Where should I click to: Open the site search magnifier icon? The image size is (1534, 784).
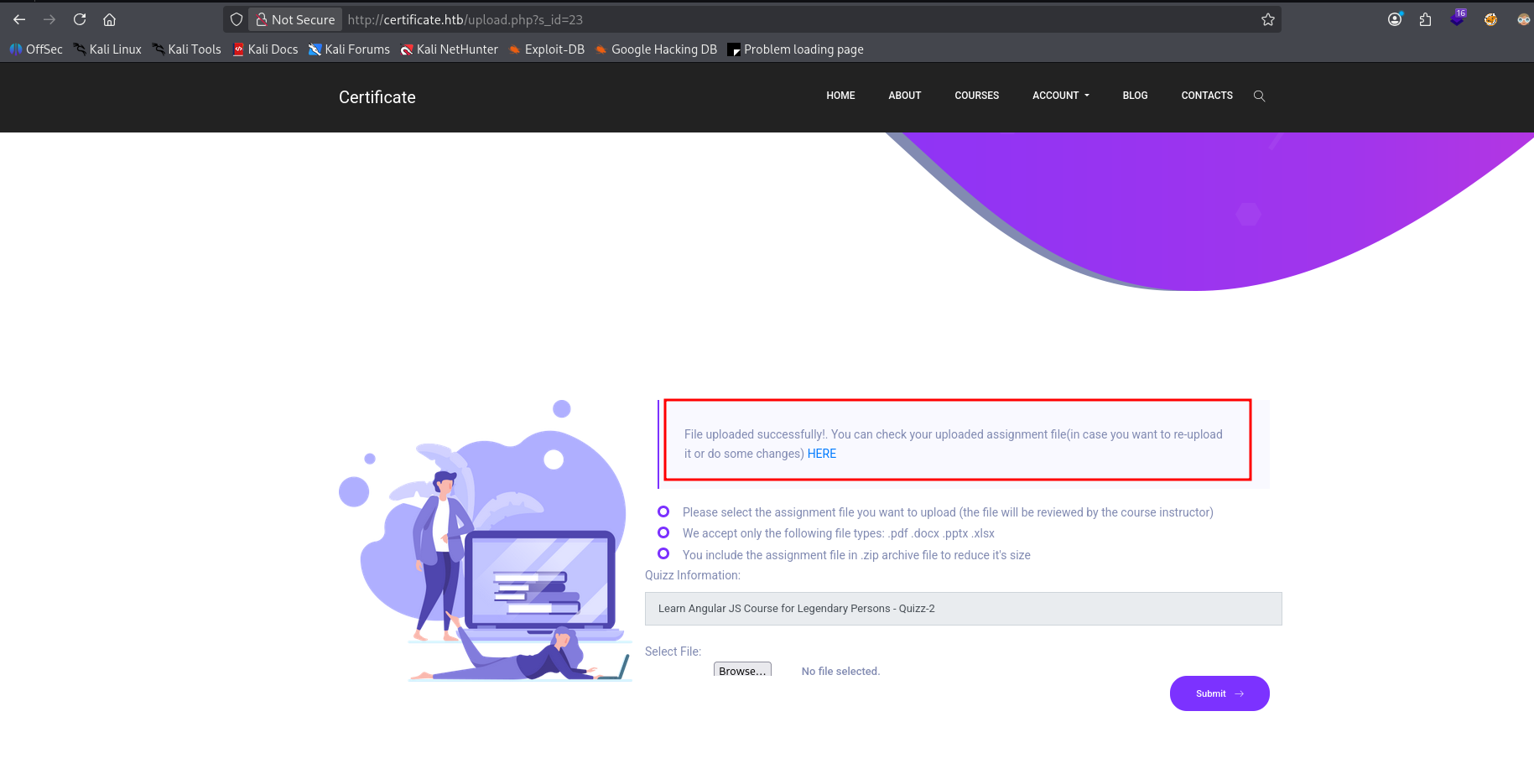point(1259,96)
